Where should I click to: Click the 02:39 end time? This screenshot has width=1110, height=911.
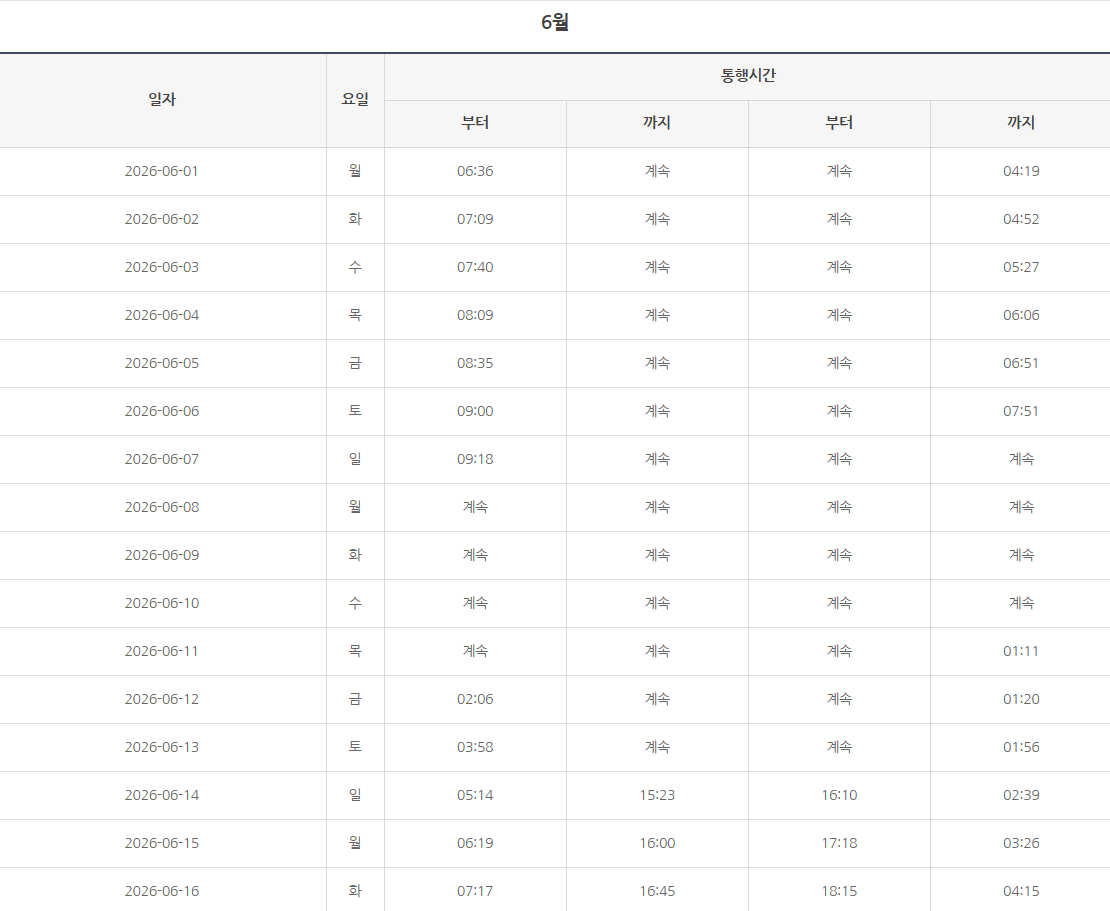pos(1021,796)
